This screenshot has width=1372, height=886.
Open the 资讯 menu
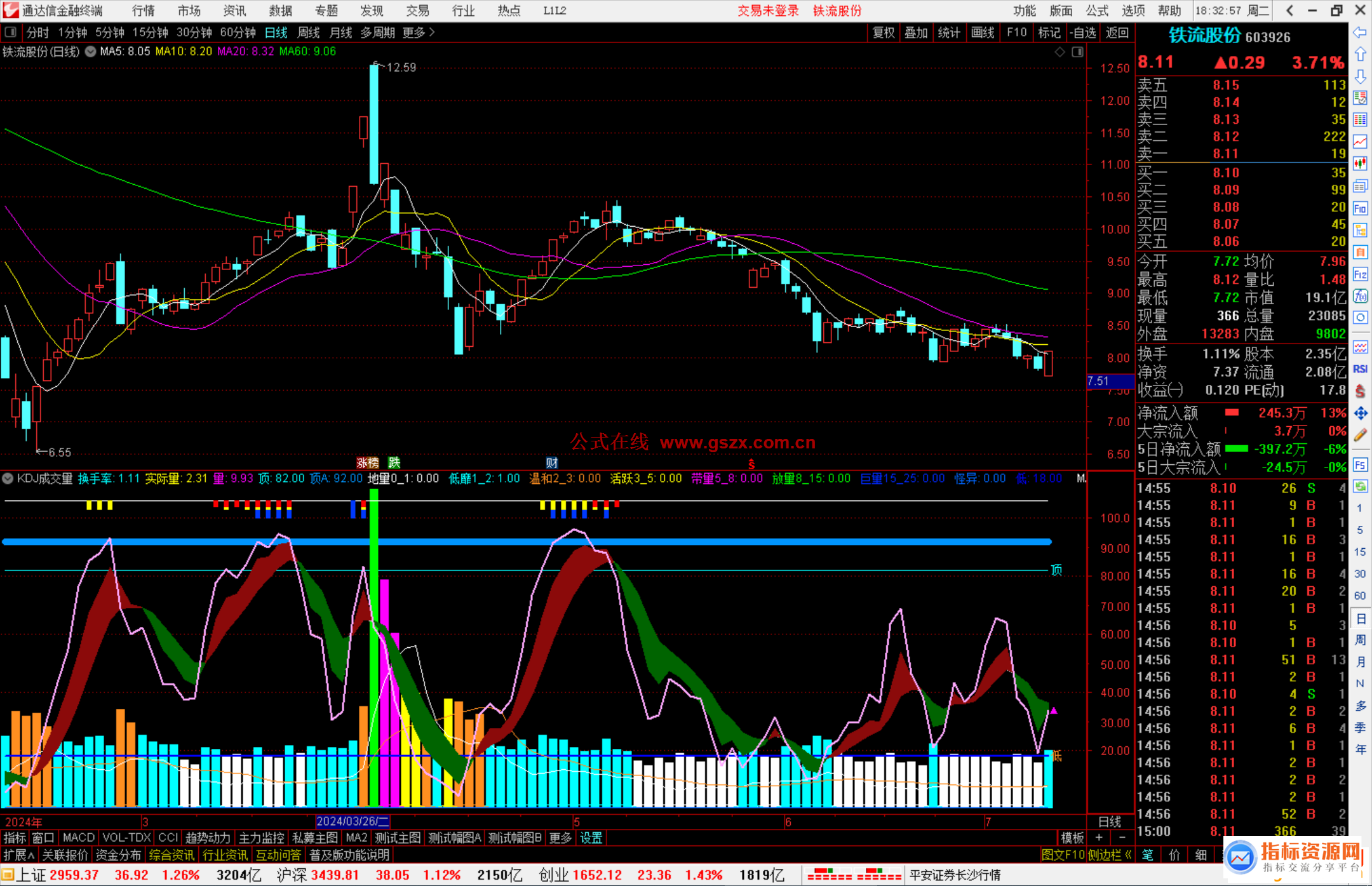tap(234, 11)
